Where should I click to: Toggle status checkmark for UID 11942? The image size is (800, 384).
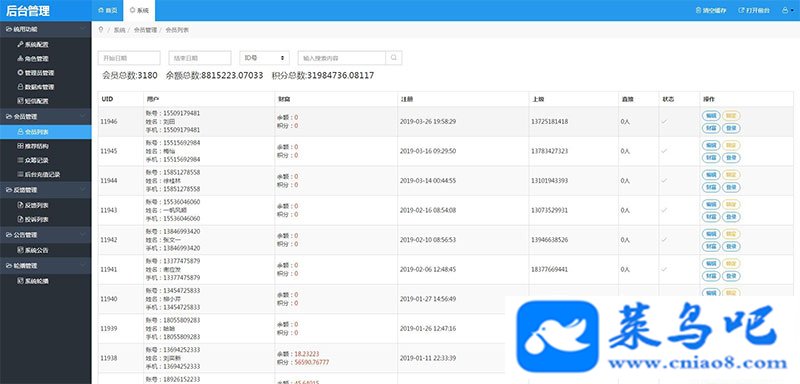[664, 240]
